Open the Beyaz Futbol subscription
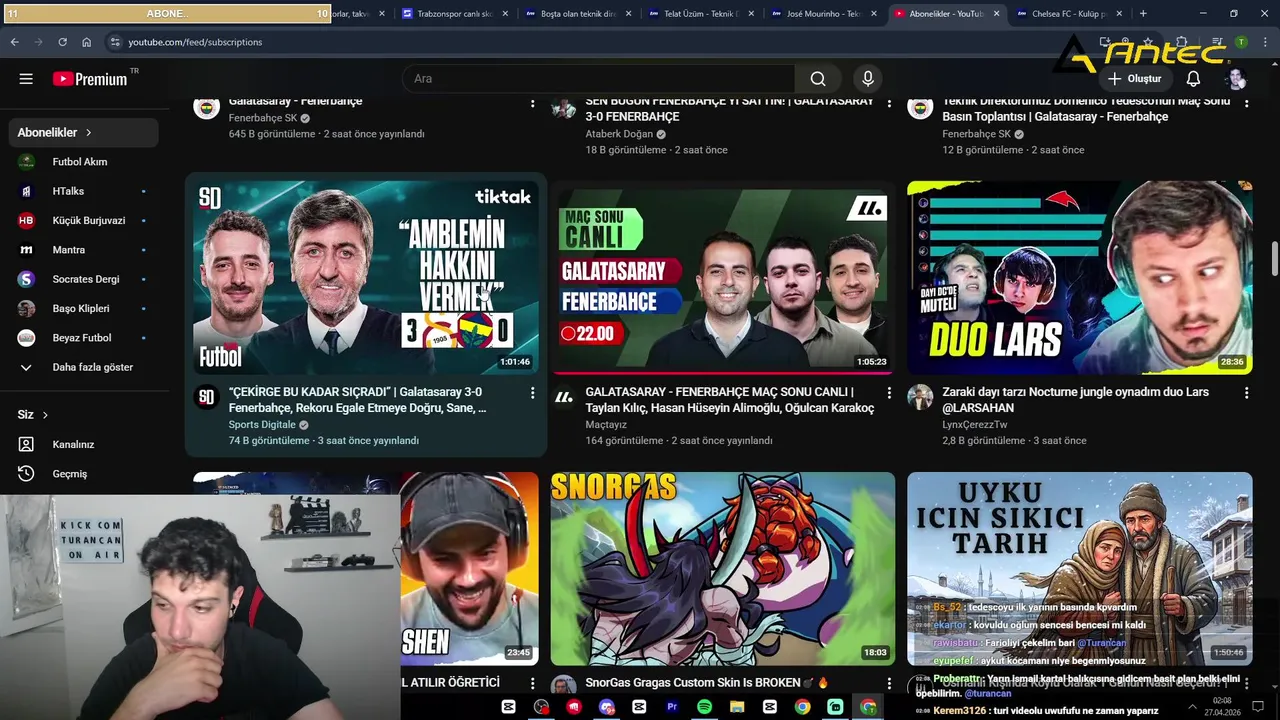1280x720 pixels. [84, 338]
